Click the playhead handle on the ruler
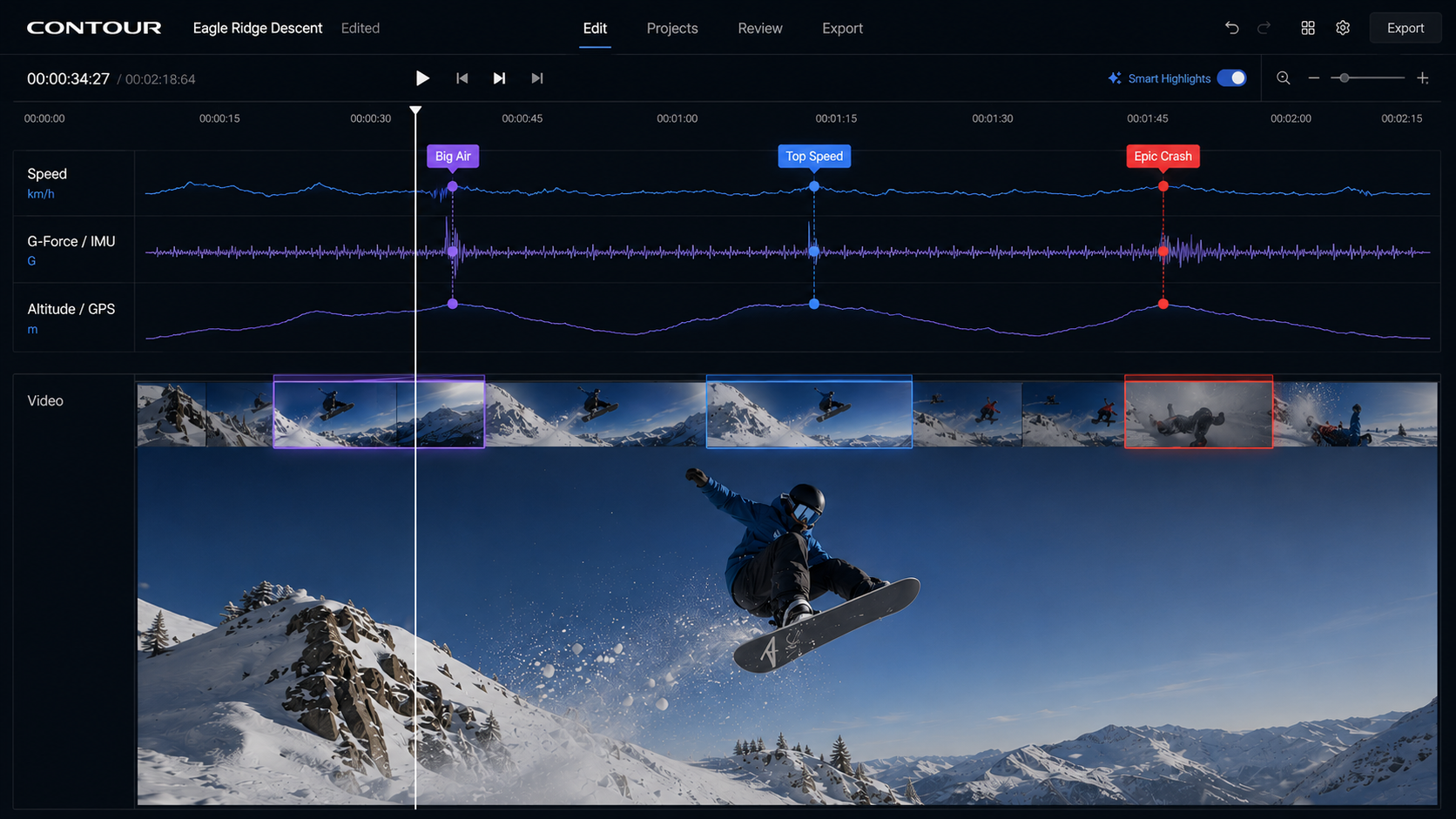Screen dimensions: 1456x819 coord(415,111)
